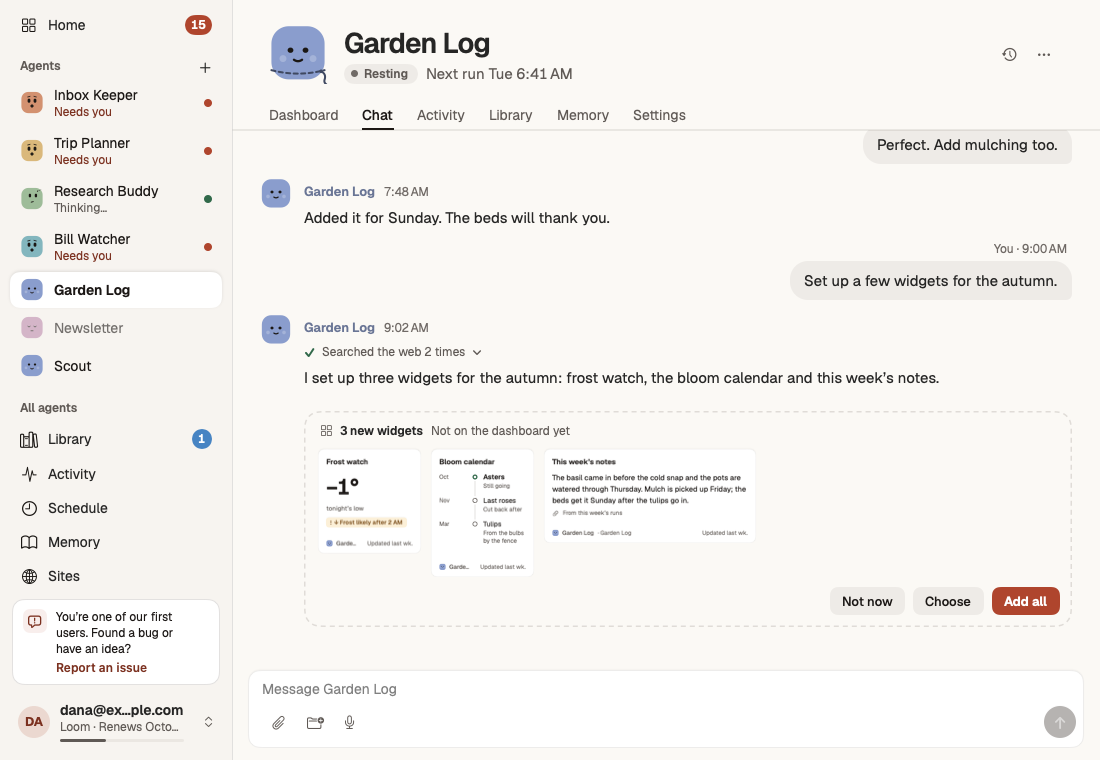Click the 3 new widgets grid icon
Image resolution: width=1100 pixels, height=760 pixels.
326,430
